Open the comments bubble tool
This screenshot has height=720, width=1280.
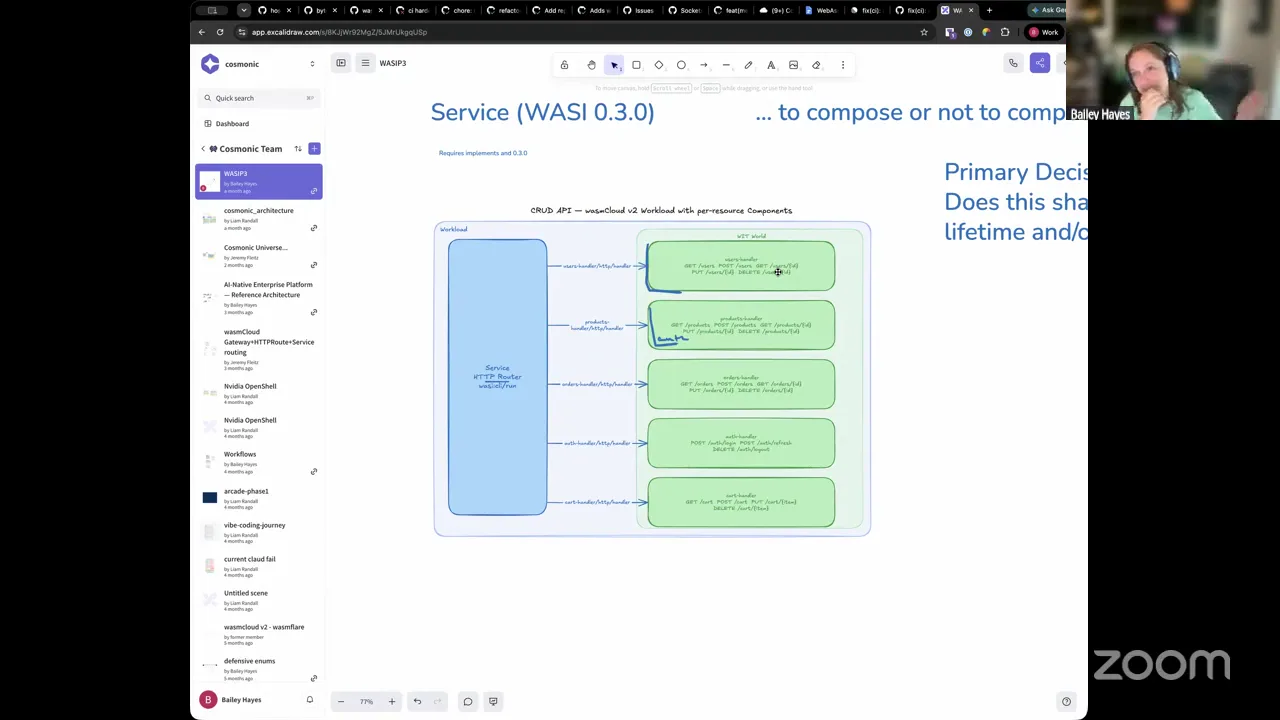[467, 702]
